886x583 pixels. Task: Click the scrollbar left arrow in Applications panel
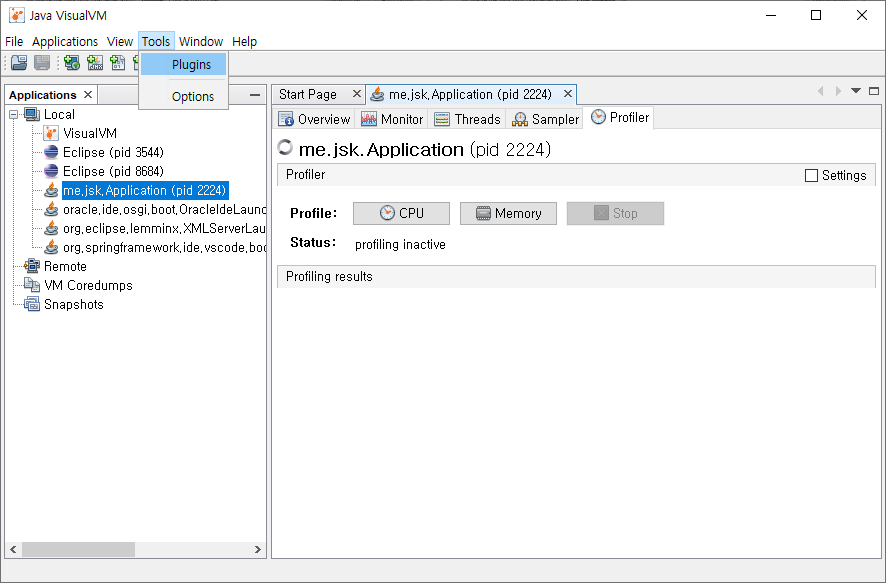pos(13,549)
